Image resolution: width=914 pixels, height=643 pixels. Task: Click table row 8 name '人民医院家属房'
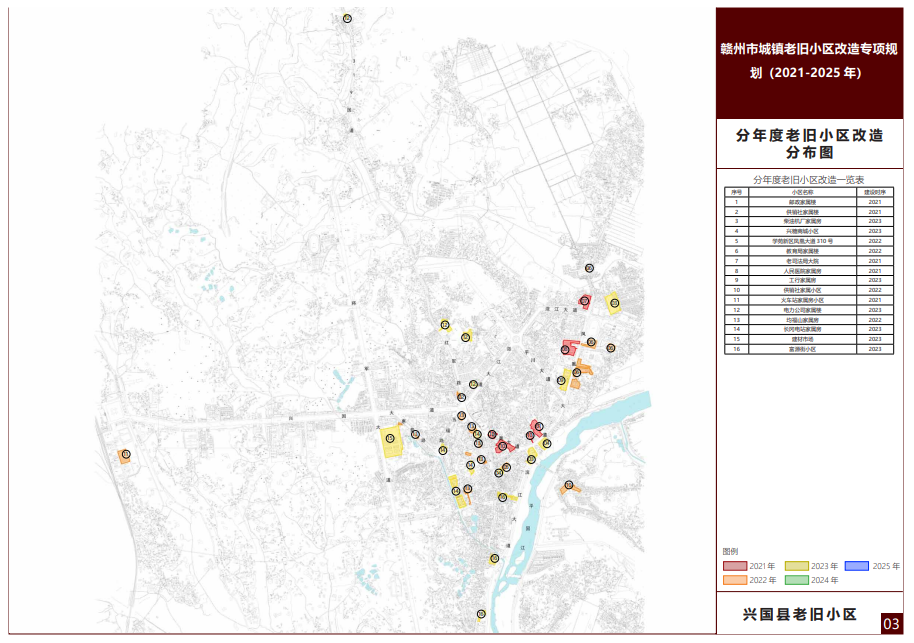(803, 271)
